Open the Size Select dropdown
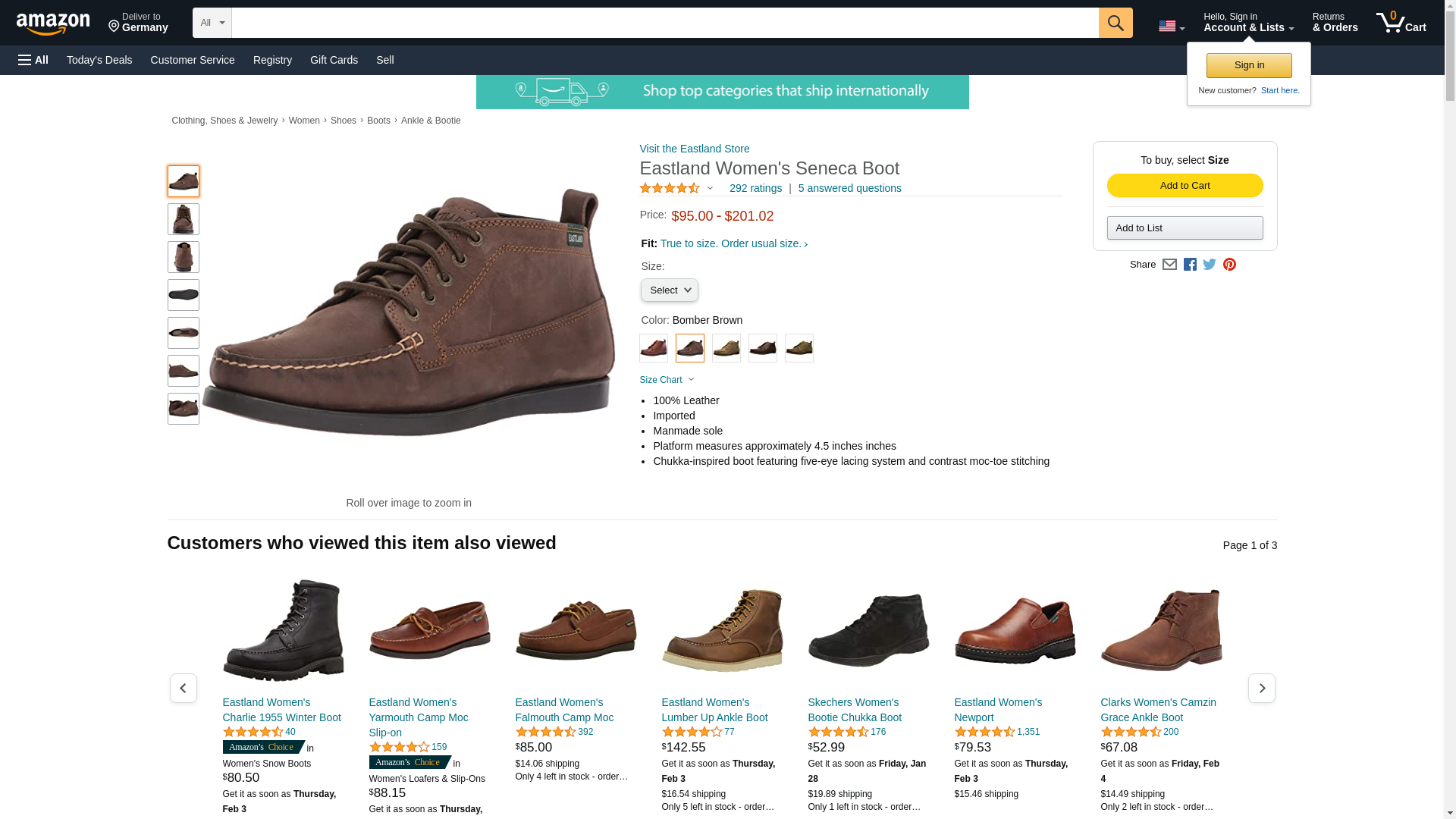Screen dimensions: 1456x819 tap(669, 290)
